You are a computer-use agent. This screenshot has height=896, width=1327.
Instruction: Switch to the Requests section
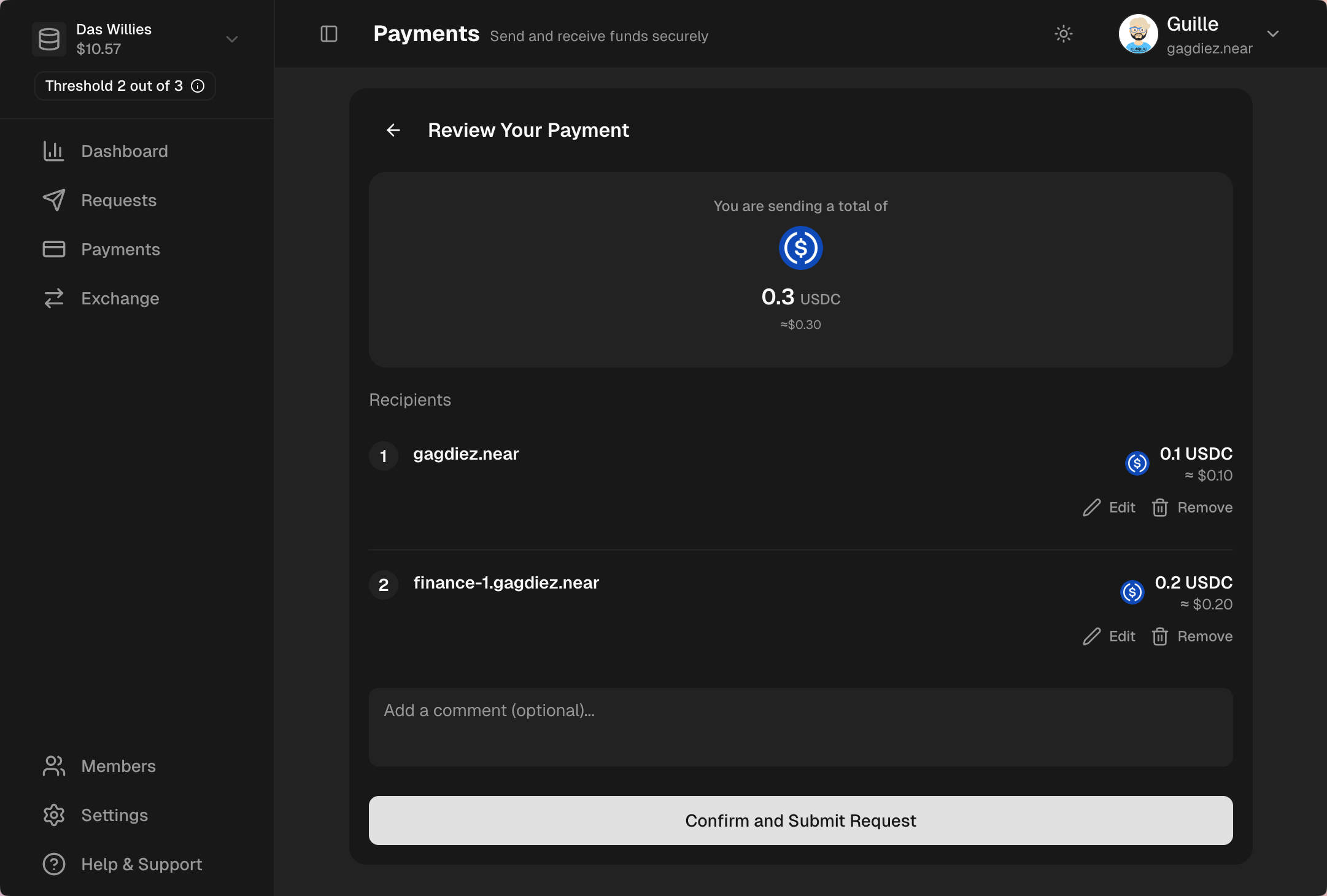pyautogui.click(x=118, y=200)
